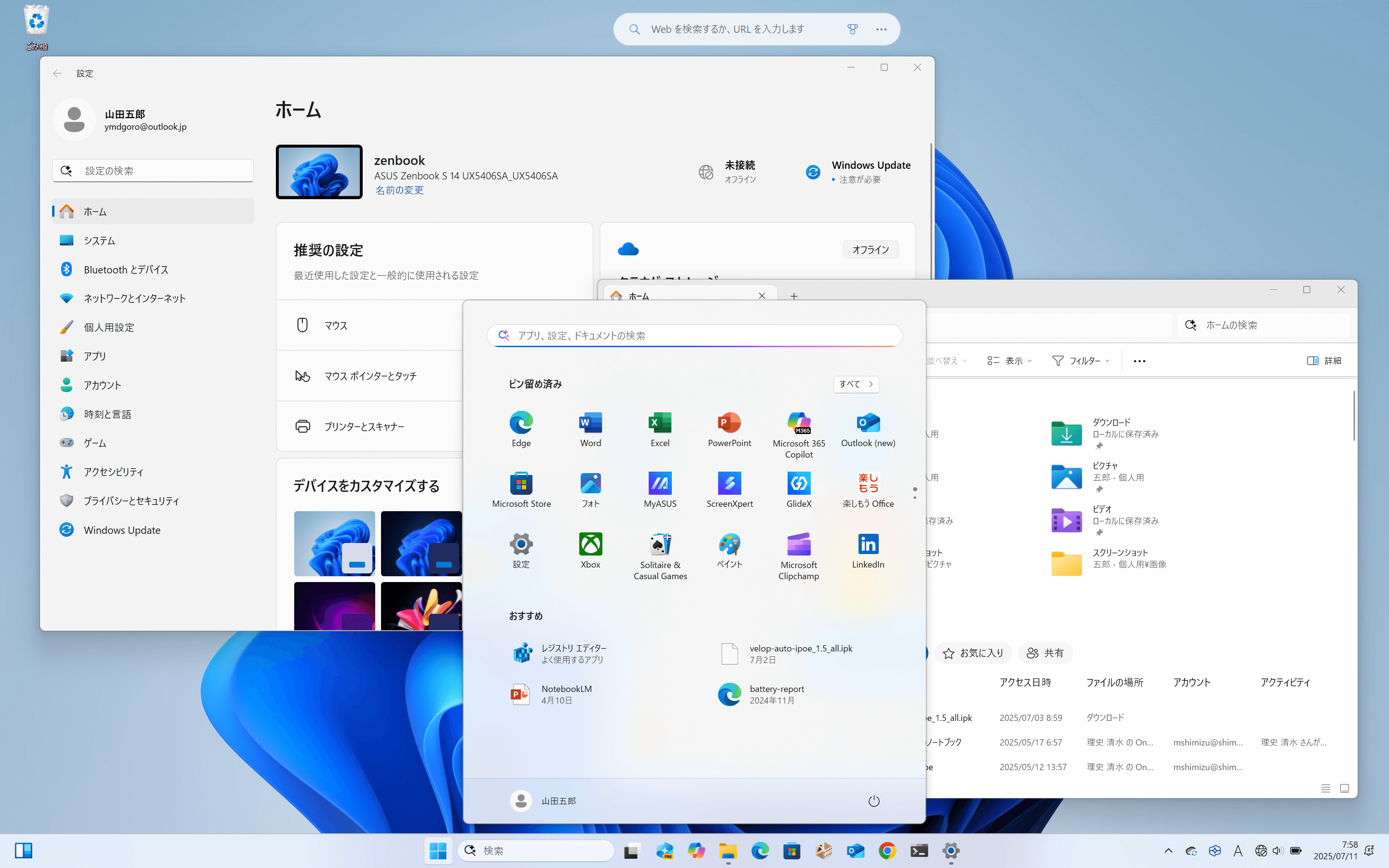
Task: Click the Windows Start button on taskbar
Action: (438, 851)
